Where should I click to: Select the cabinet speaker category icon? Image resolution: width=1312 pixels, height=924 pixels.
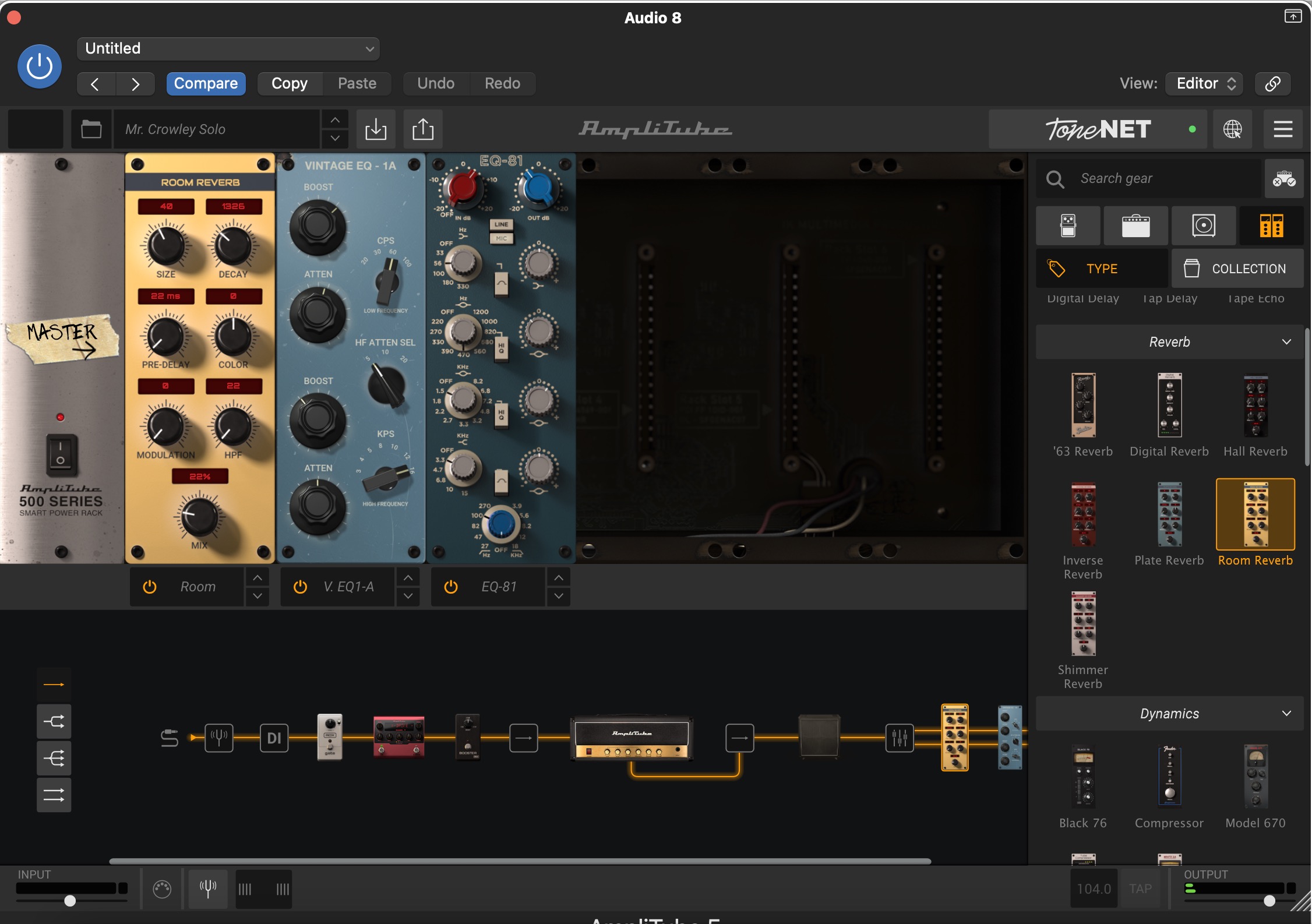point(1203,225)
